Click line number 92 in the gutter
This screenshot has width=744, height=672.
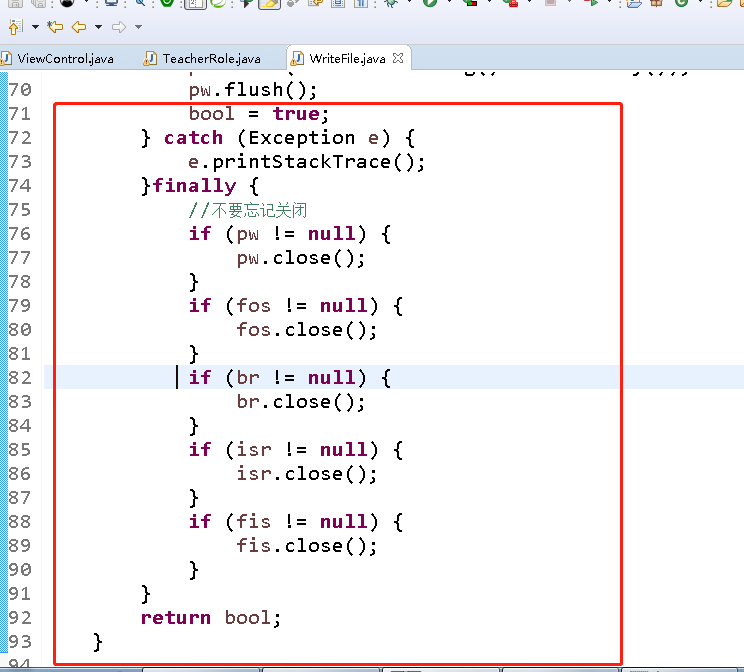tap(20, 618)
